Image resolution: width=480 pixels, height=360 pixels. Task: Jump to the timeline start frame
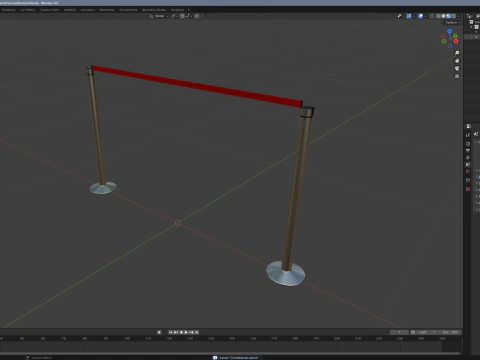(170, 332)
